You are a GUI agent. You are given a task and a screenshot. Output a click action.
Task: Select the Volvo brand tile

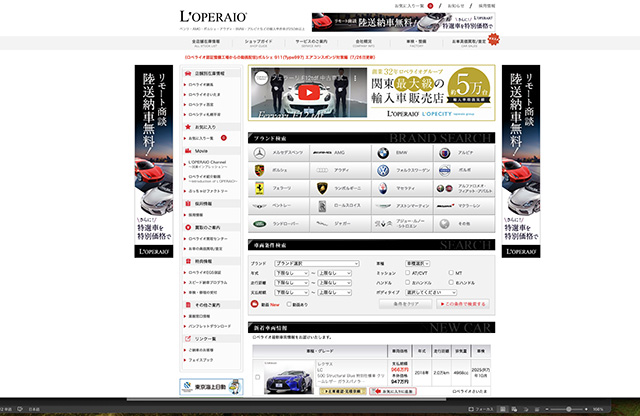464,171
